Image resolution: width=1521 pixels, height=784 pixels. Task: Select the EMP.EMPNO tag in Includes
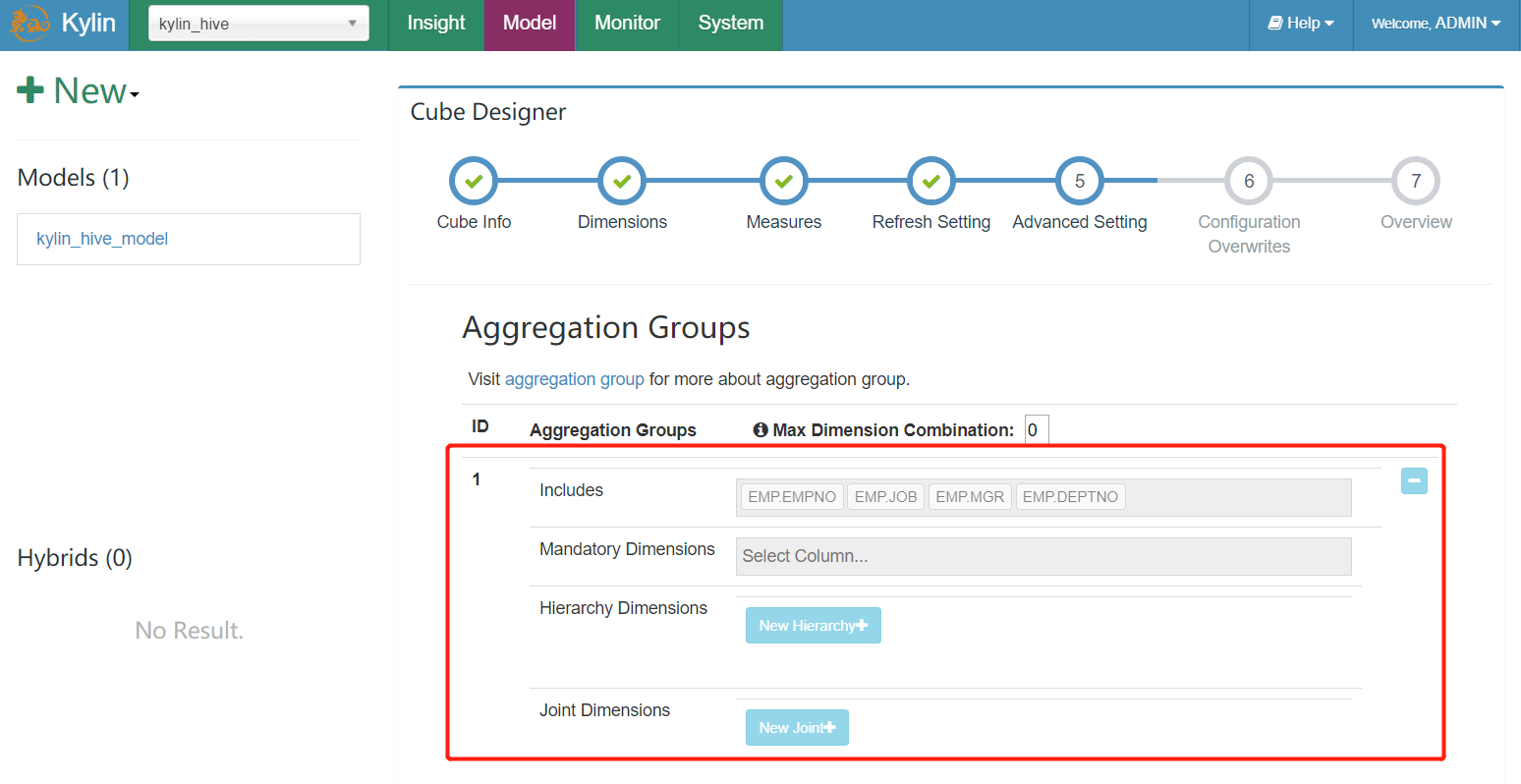point(792,497)
